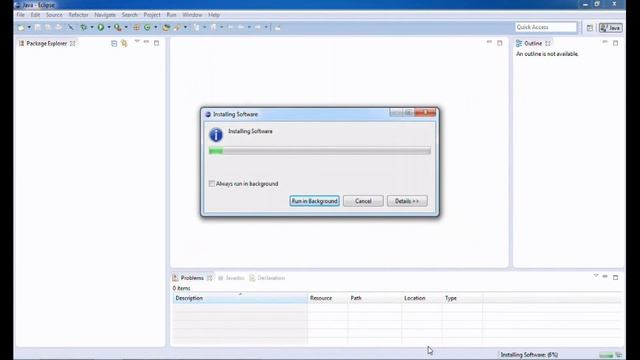Click the Location column header
Viewport: 640px width, 360px height.
pyautogui.click(x=422, y=298)
